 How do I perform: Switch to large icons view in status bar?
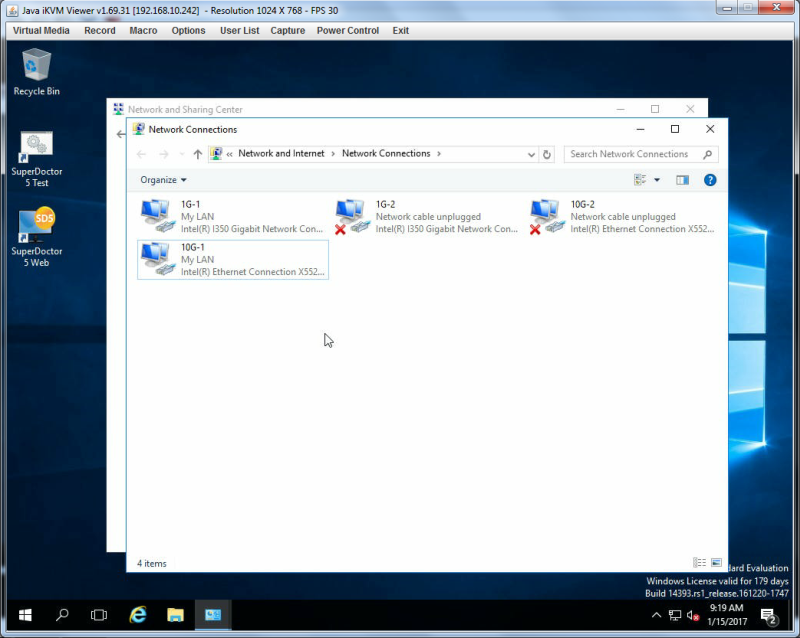[x=716, y=562]
